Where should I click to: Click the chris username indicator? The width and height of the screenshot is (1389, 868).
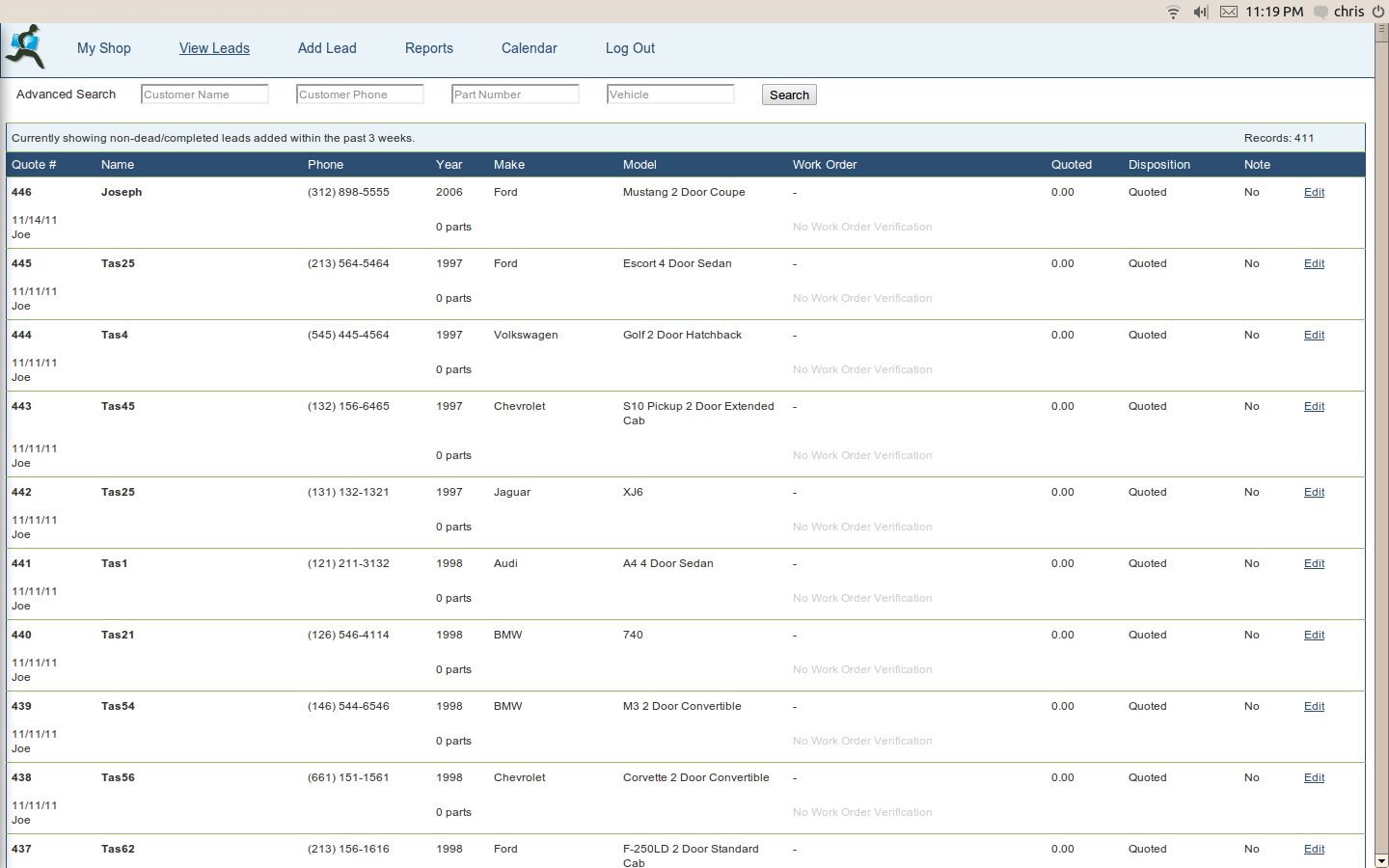(1348, 12)
